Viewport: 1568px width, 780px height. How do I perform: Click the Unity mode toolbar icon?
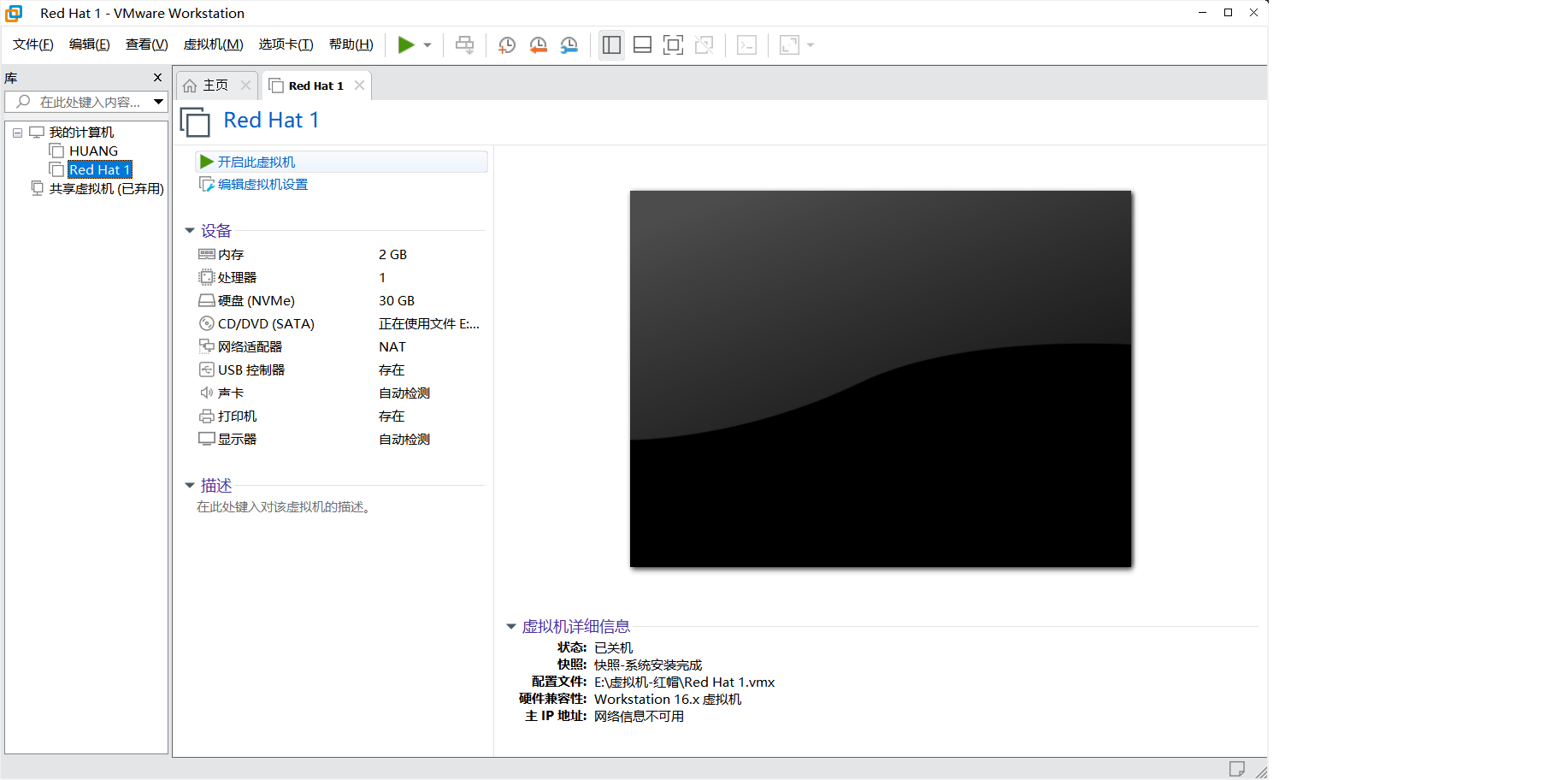click(704, 45)
